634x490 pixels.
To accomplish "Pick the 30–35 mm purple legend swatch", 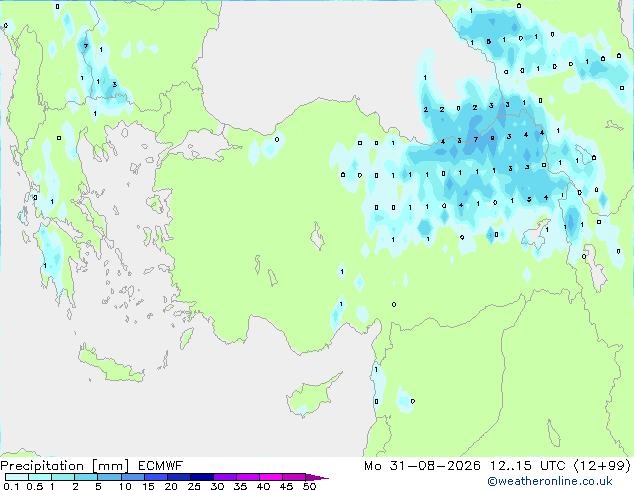I will coord(224,477).
